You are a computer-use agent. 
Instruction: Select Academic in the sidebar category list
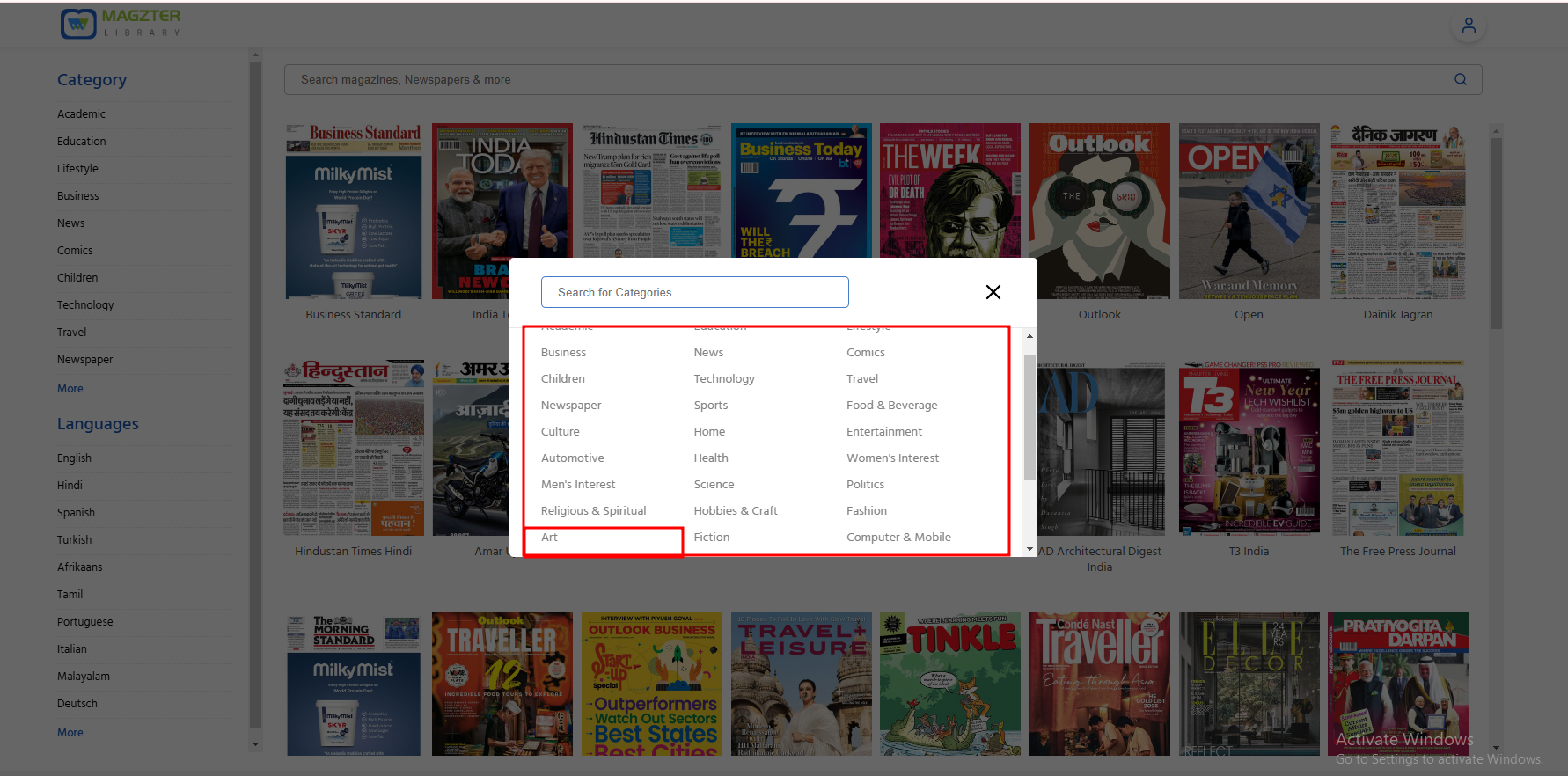[81, 114]
